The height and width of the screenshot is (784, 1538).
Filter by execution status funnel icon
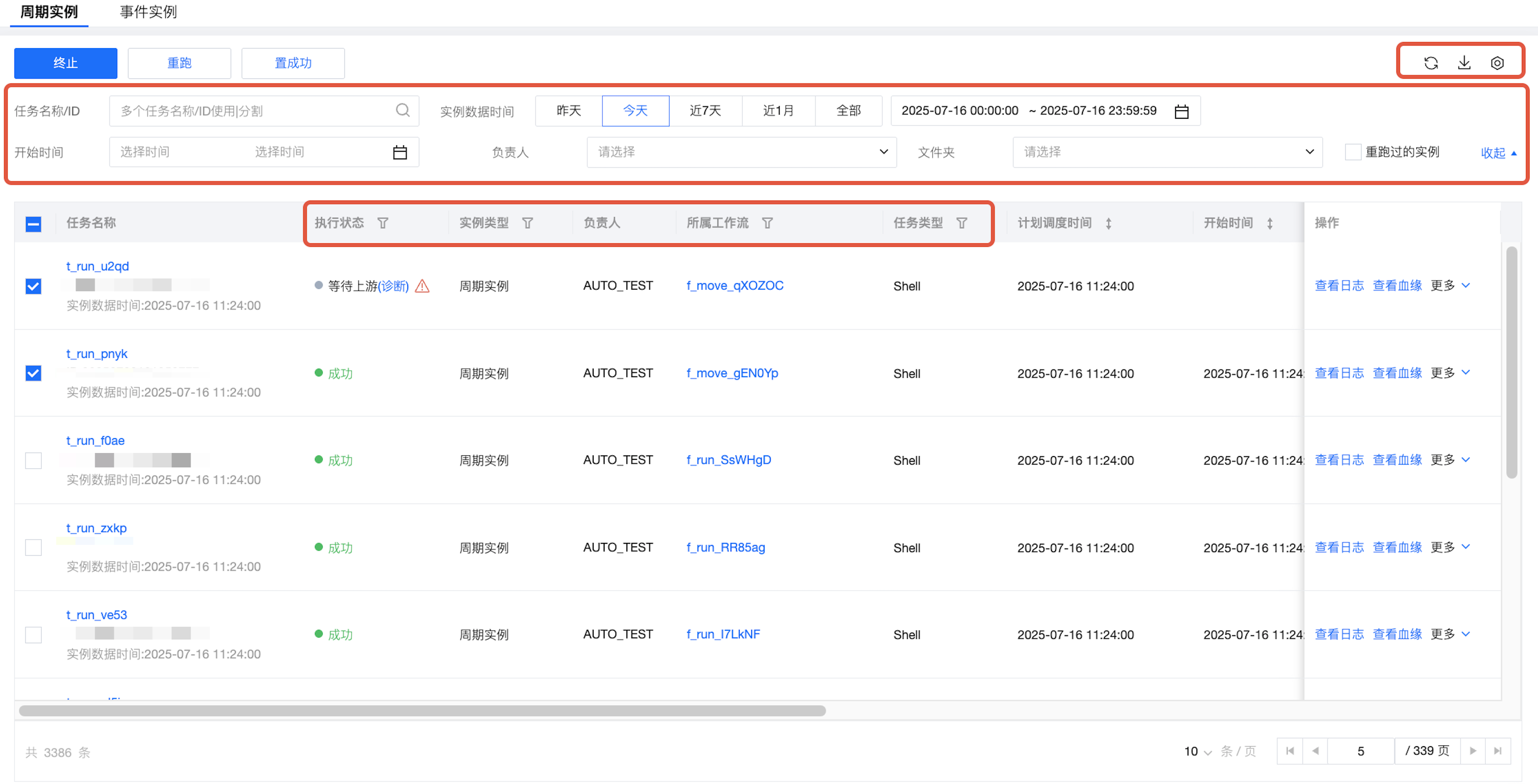tap(383, 223)
